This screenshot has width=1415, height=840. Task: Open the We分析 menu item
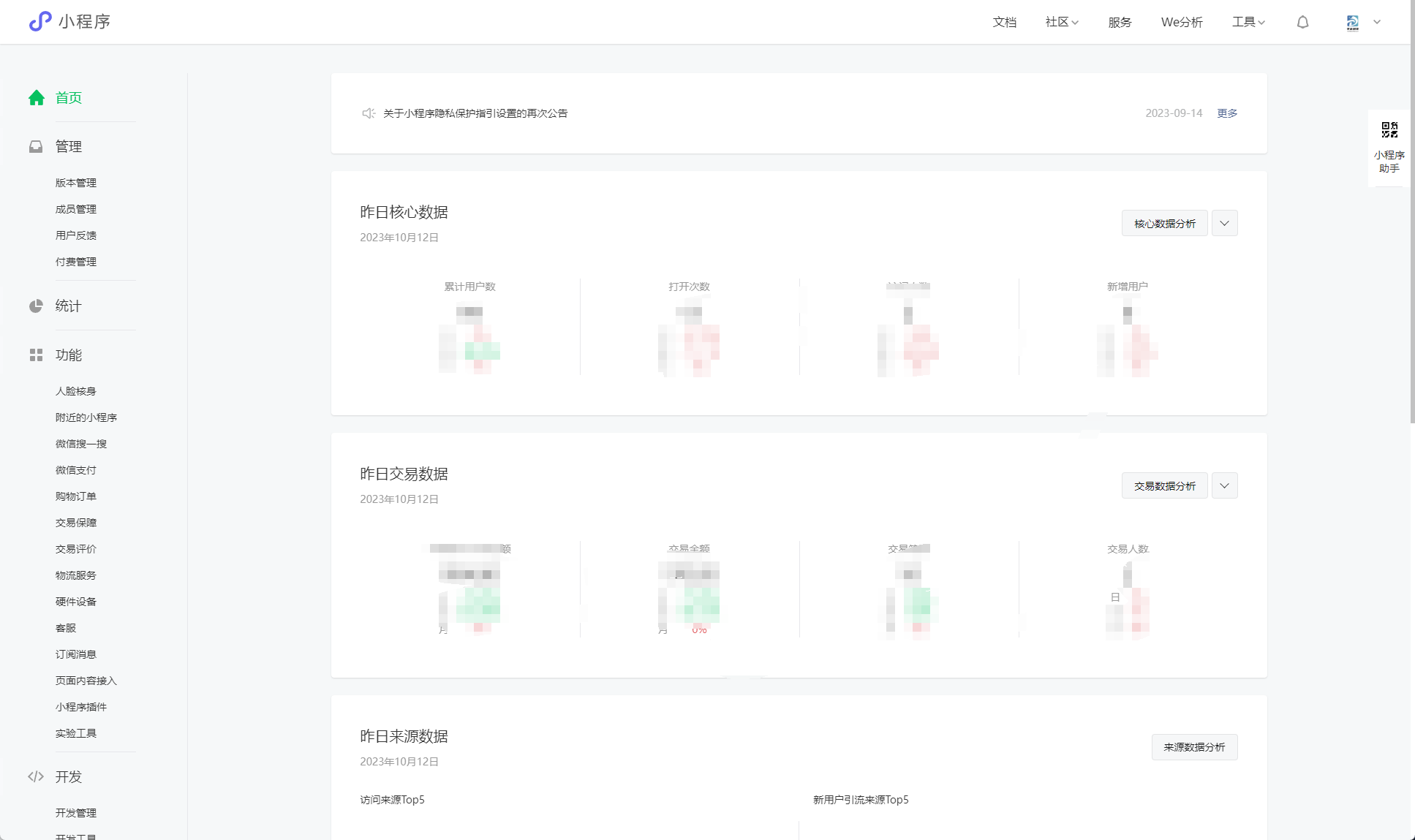[x=1182, y=23]
